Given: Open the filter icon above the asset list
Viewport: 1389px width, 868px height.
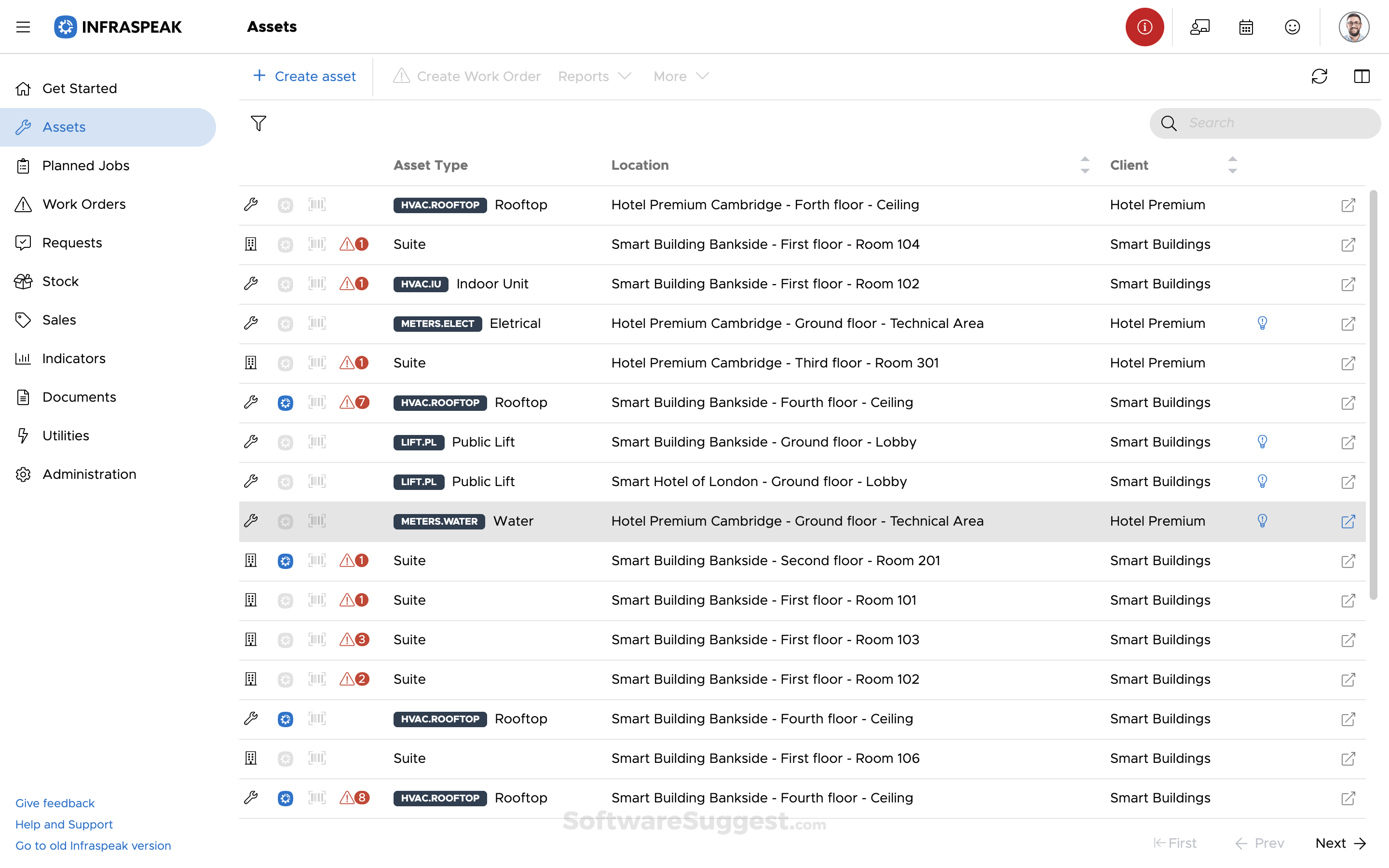Looking at the screenshot, I should (259, 123).
